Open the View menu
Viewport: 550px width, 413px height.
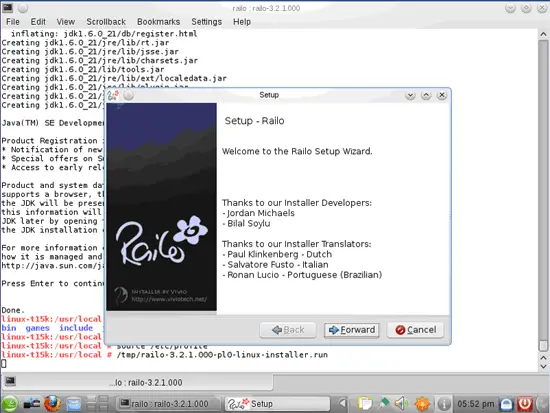pyautogui.click(x=66, y=22)
